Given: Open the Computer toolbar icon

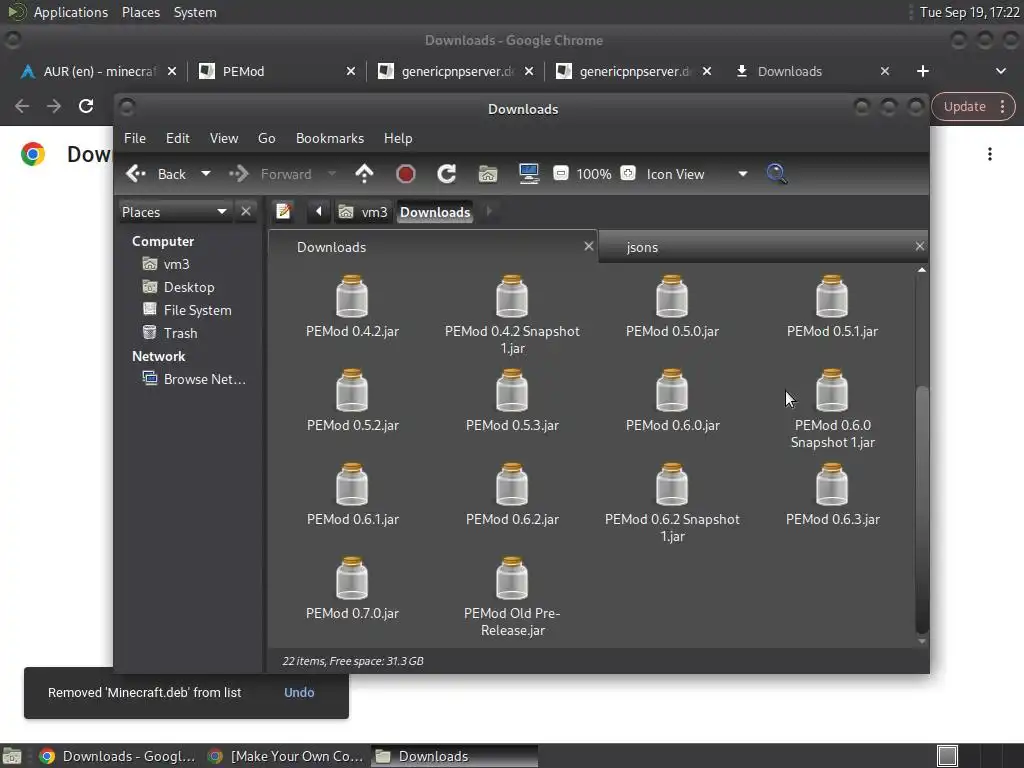Looking at the screenshot, I should [529, 174].
